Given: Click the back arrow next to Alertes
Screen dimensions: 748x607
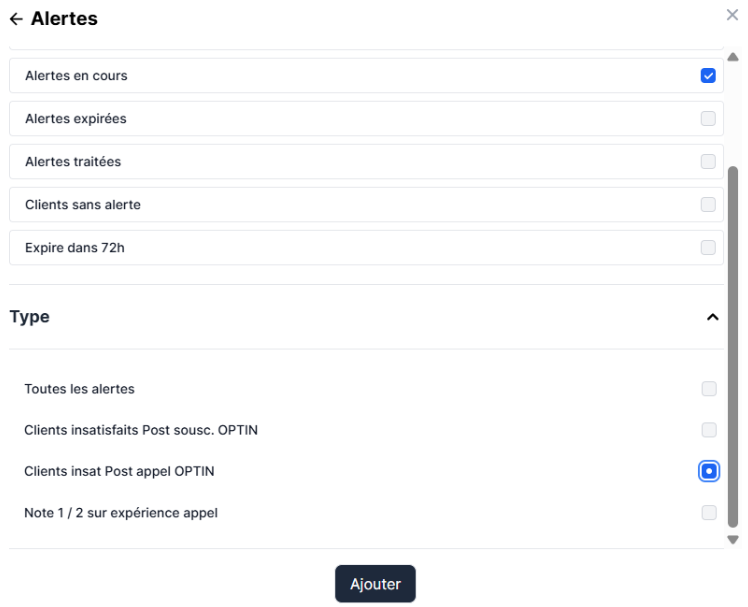Looking at the screenshot, I should [x=16, y=19].
